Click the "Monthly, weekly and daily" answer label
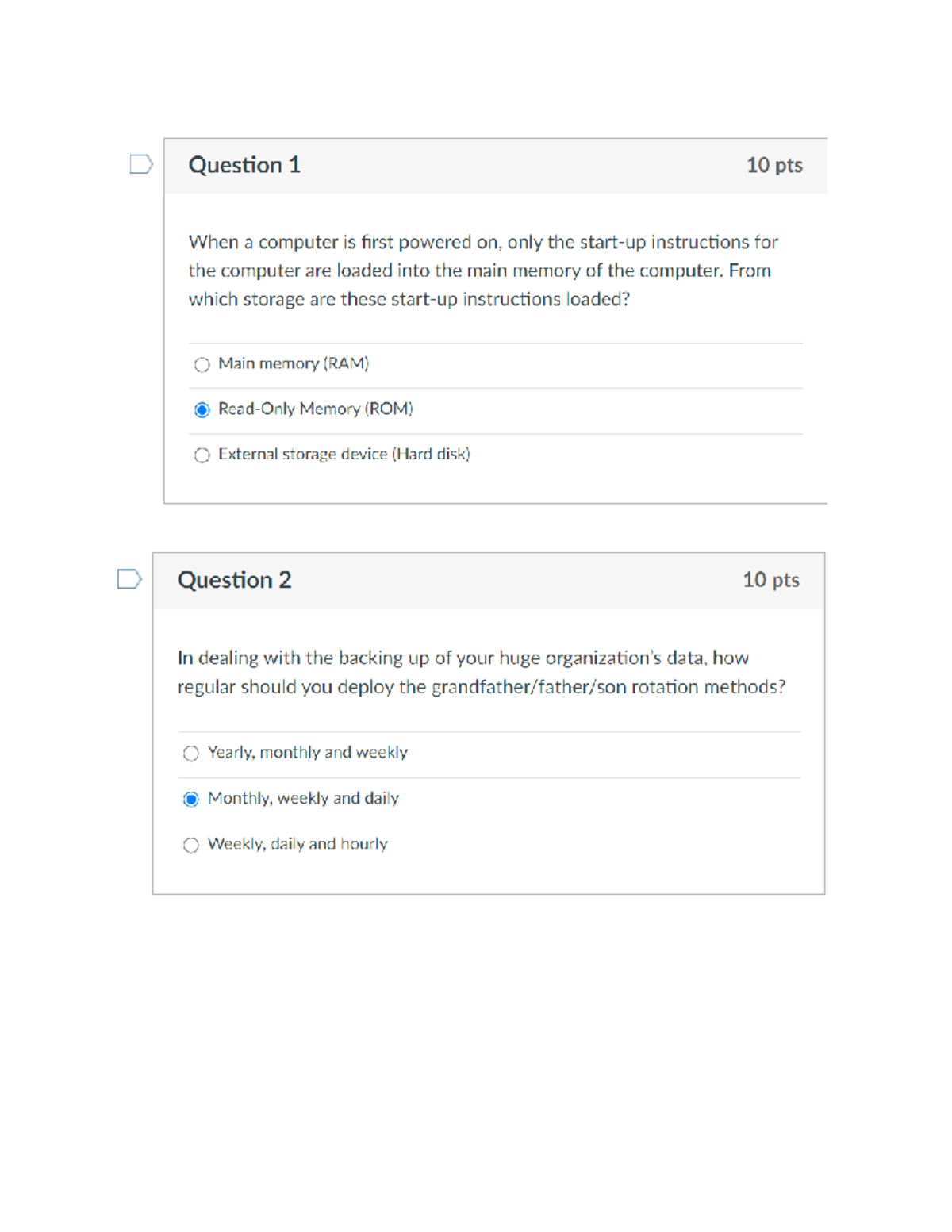This screenshot has height=1232, width=952. (x=303, y=798)
